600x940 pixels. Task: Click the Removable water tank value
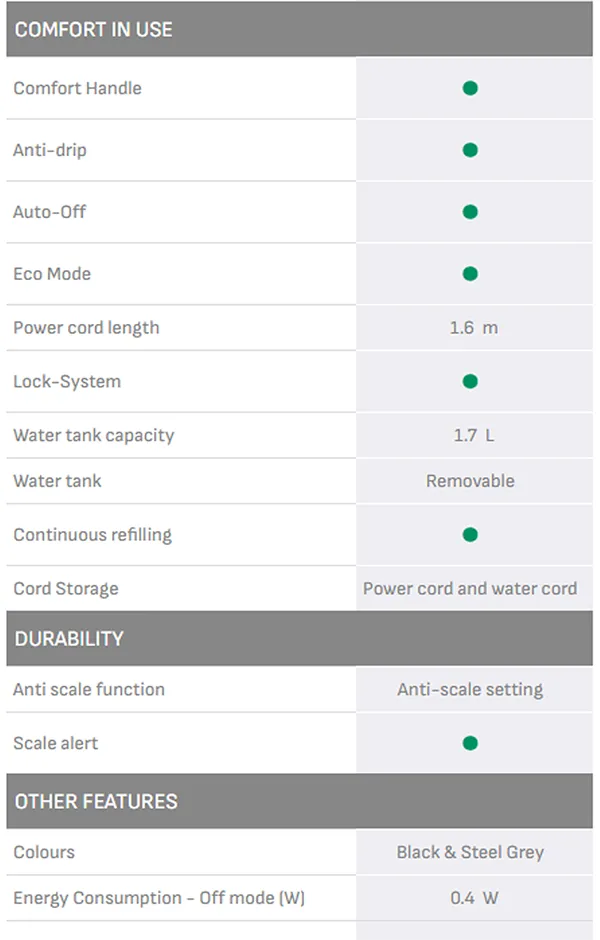click(x=470, y=481)
